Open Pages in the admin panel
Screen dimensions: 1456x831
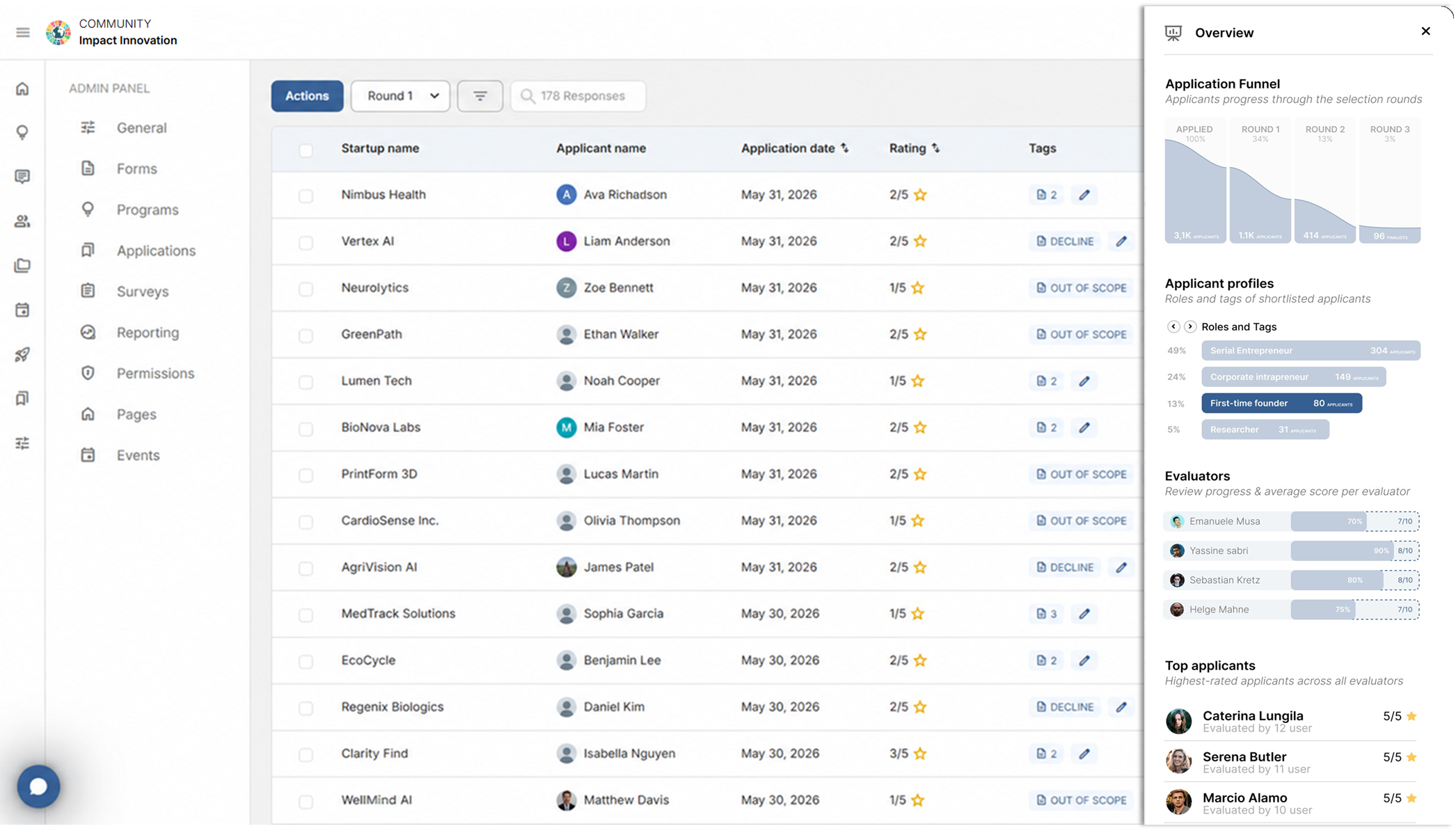pos(136,415)
